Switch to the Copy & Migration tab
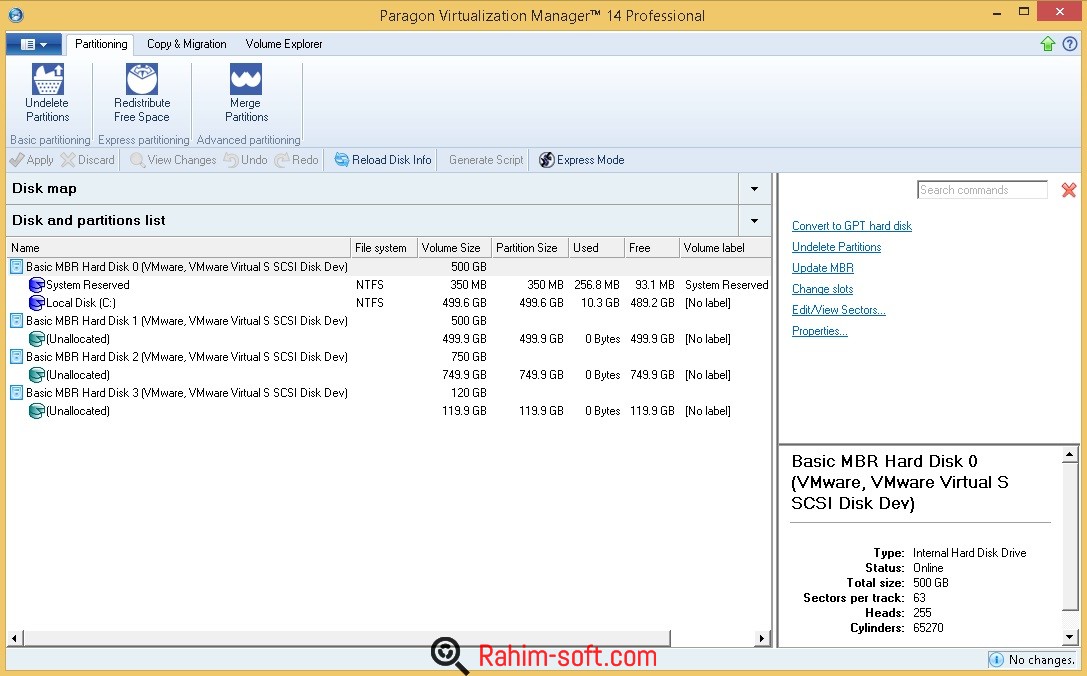Screen dimensions: 1087x676 (186, 44)
